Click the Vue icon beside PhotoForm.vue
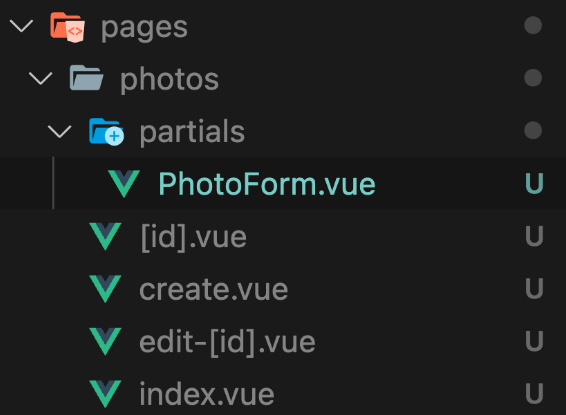The height and width of the screenshot is (415, 566). [124, 184]
